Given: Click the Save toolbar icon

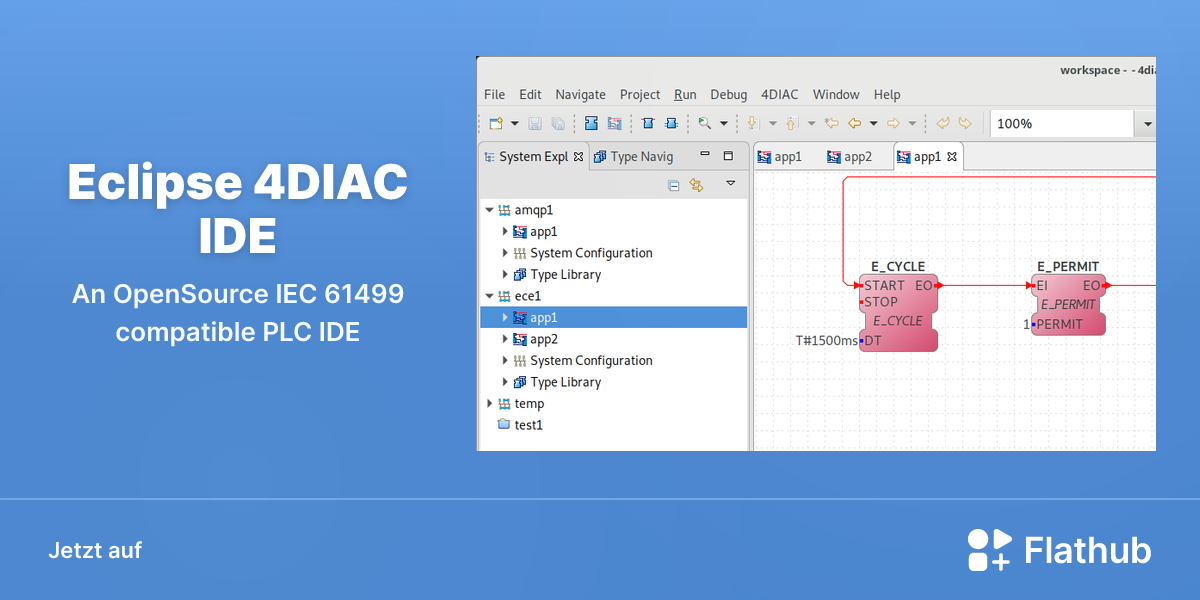Looking at the screenshot, I should (535, 123).
